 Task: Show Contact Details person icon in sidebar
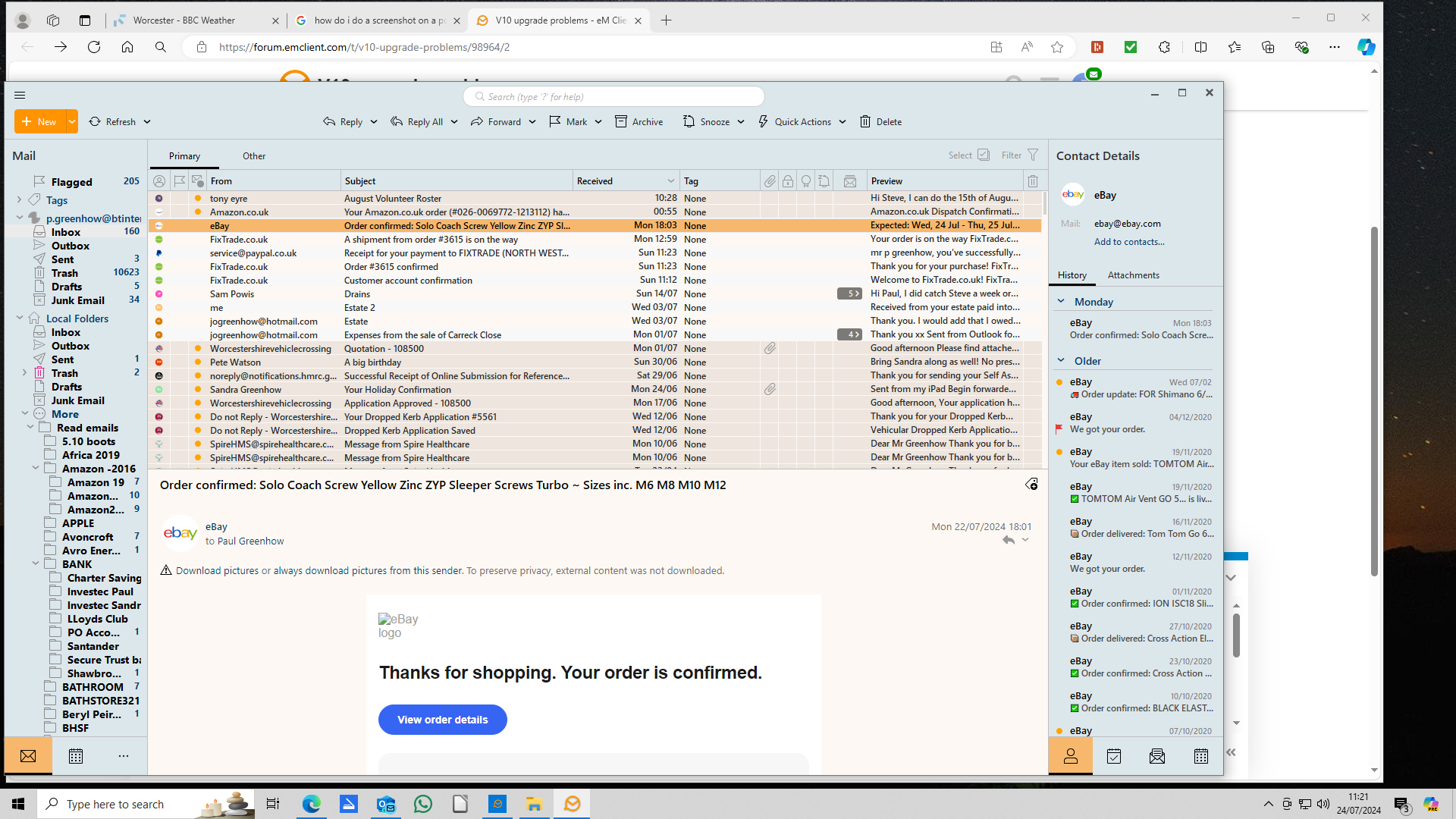pyautogui.click(x=1071, y=756)
